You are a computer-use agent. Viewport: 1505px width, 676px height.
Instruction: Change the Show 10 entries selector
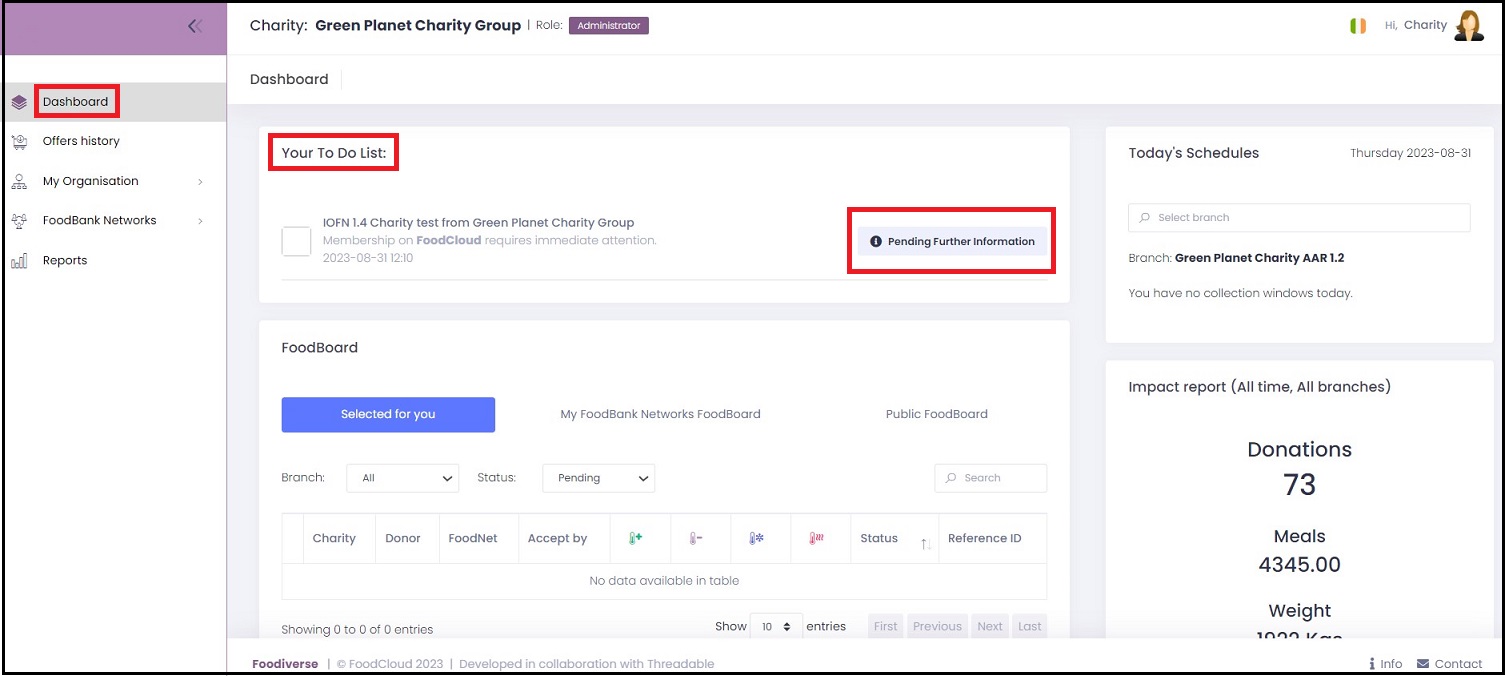click(776, 627)
